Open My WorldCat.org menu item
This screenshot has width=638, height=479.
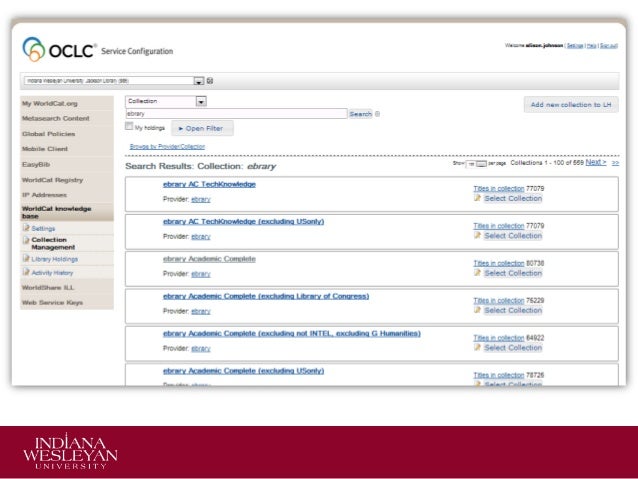tap(67, 103)
